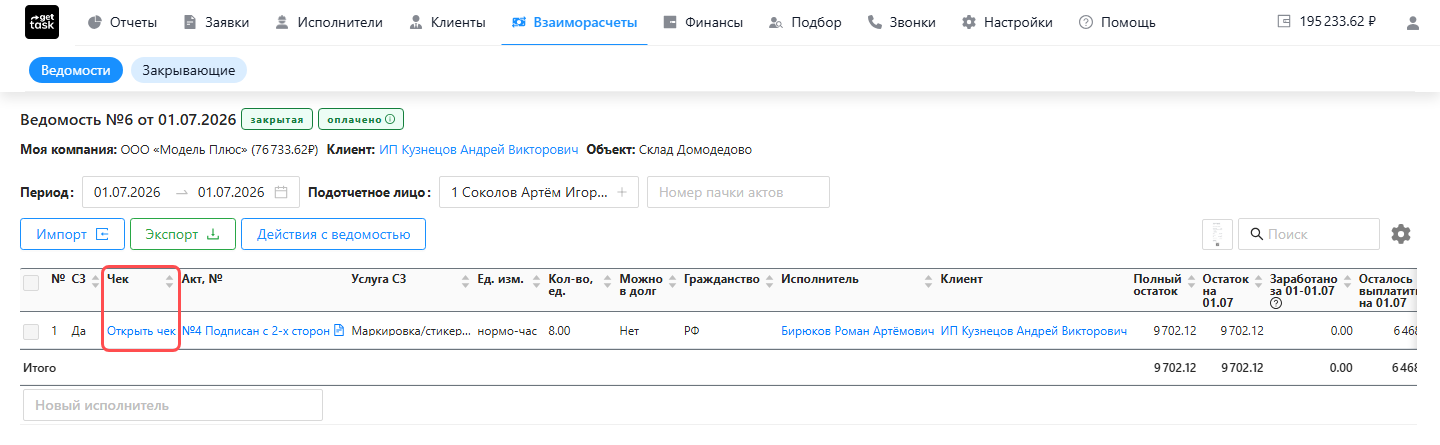
Task: Select the Взаиморасчеты tab
Action: (574, 22)
